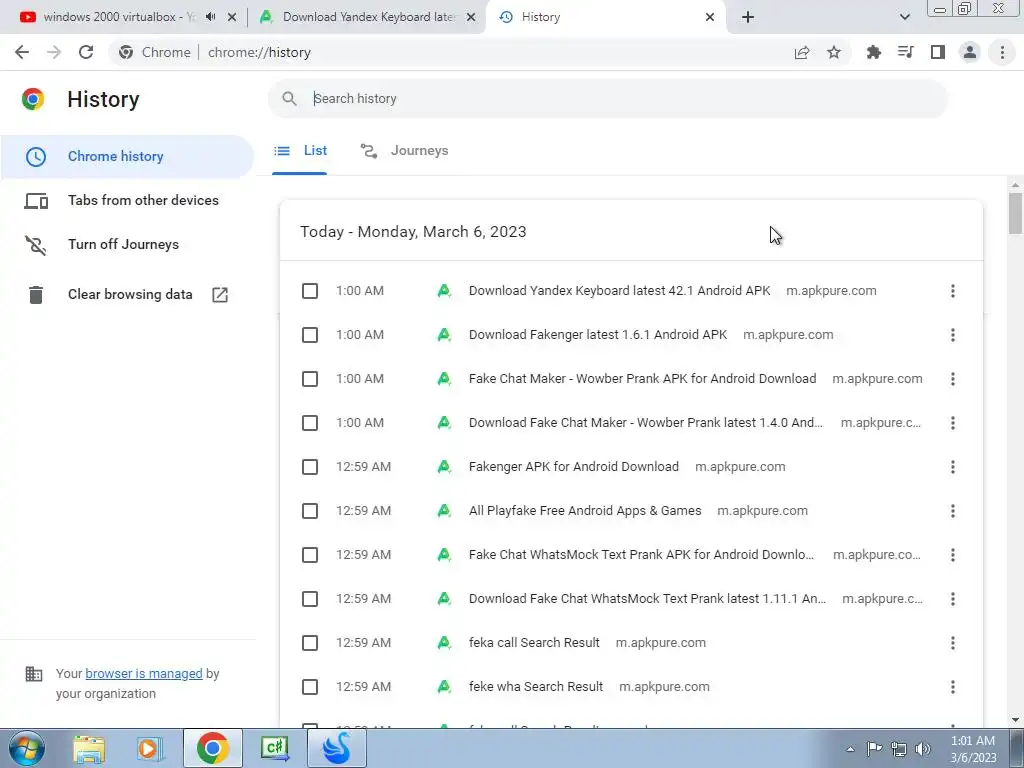Viewport: 1024px width, 768px height.
Task: Check the Download Fake Chat WhatsMock latest entry
Action: [310, 599]
